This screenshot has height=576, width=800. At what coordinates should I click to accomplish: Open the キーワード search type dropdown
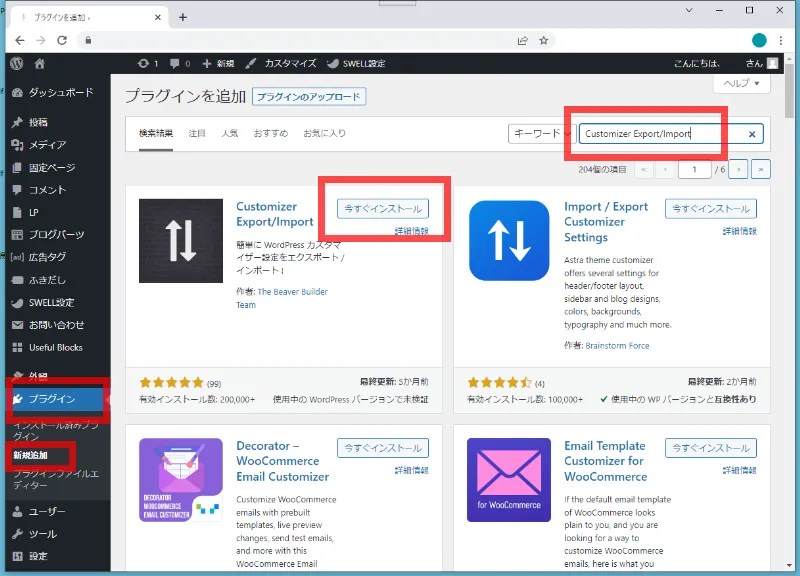[542, 134]
